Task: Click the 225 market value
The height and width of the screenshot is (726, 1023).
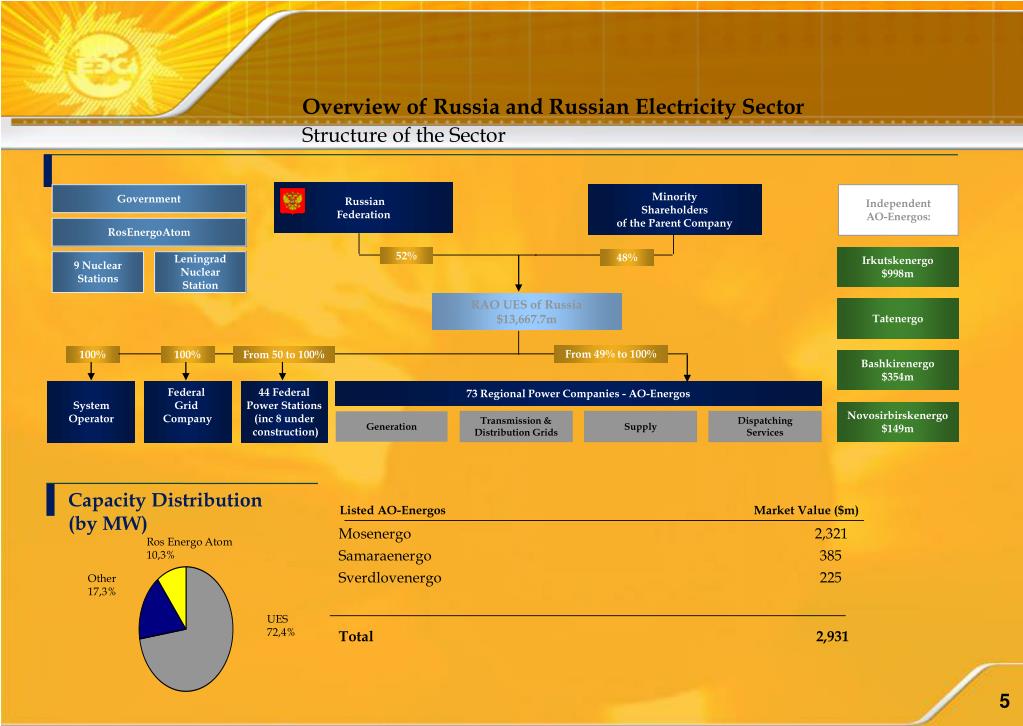Action: pos(831,577)
